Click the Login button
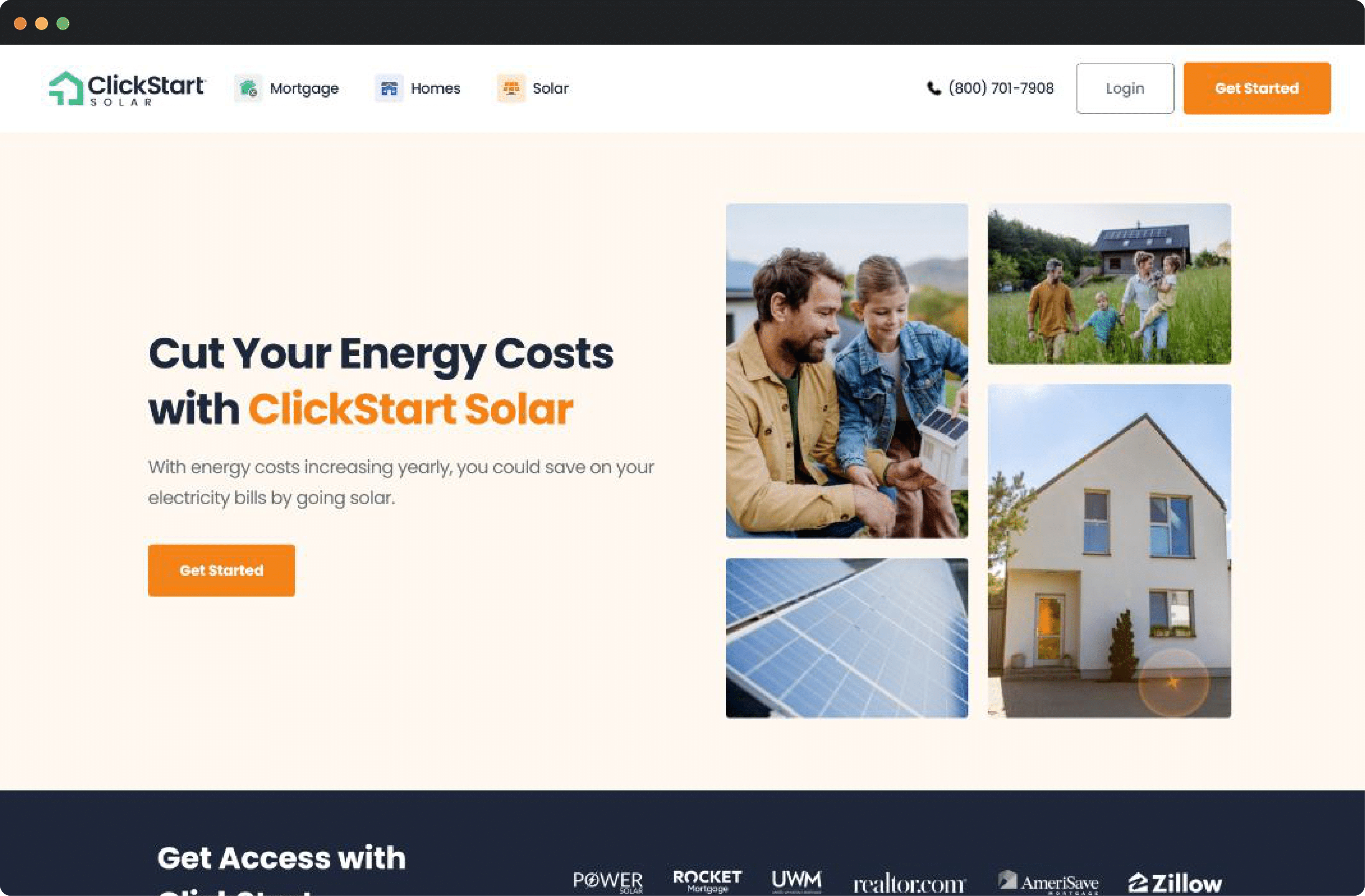Image resolution: width=1365 pixels, height=896 pixels. coord(1125,88)
